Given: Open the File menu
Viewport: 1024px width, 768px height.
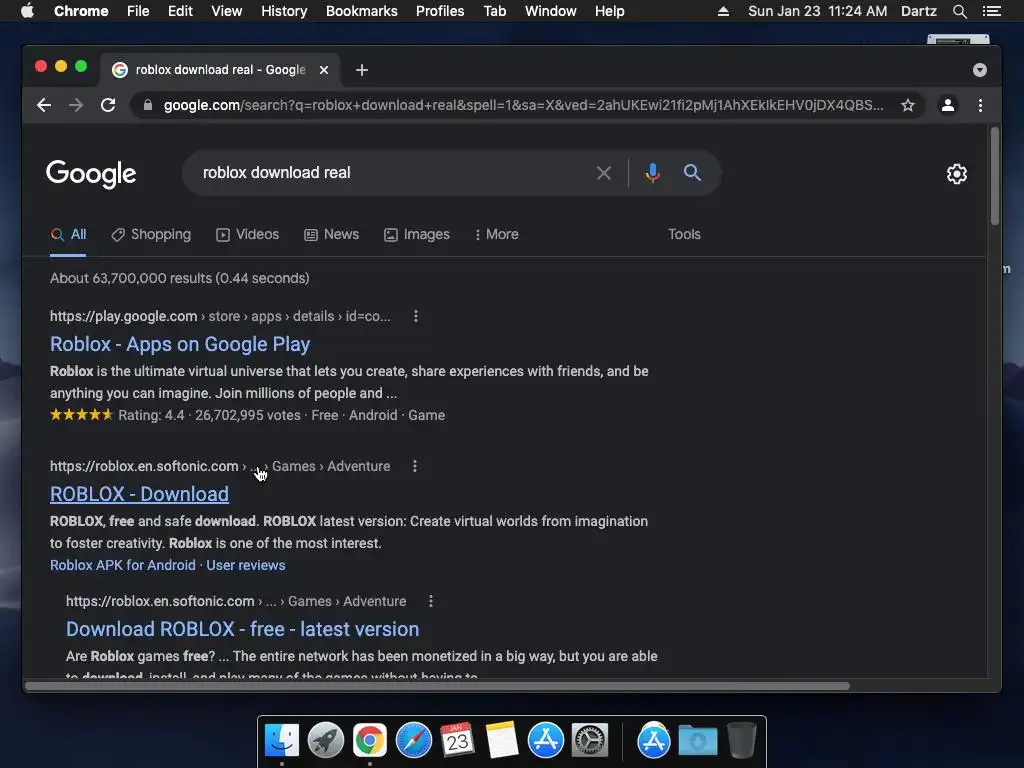Looking at the screenshot, I should pos(138,11).
